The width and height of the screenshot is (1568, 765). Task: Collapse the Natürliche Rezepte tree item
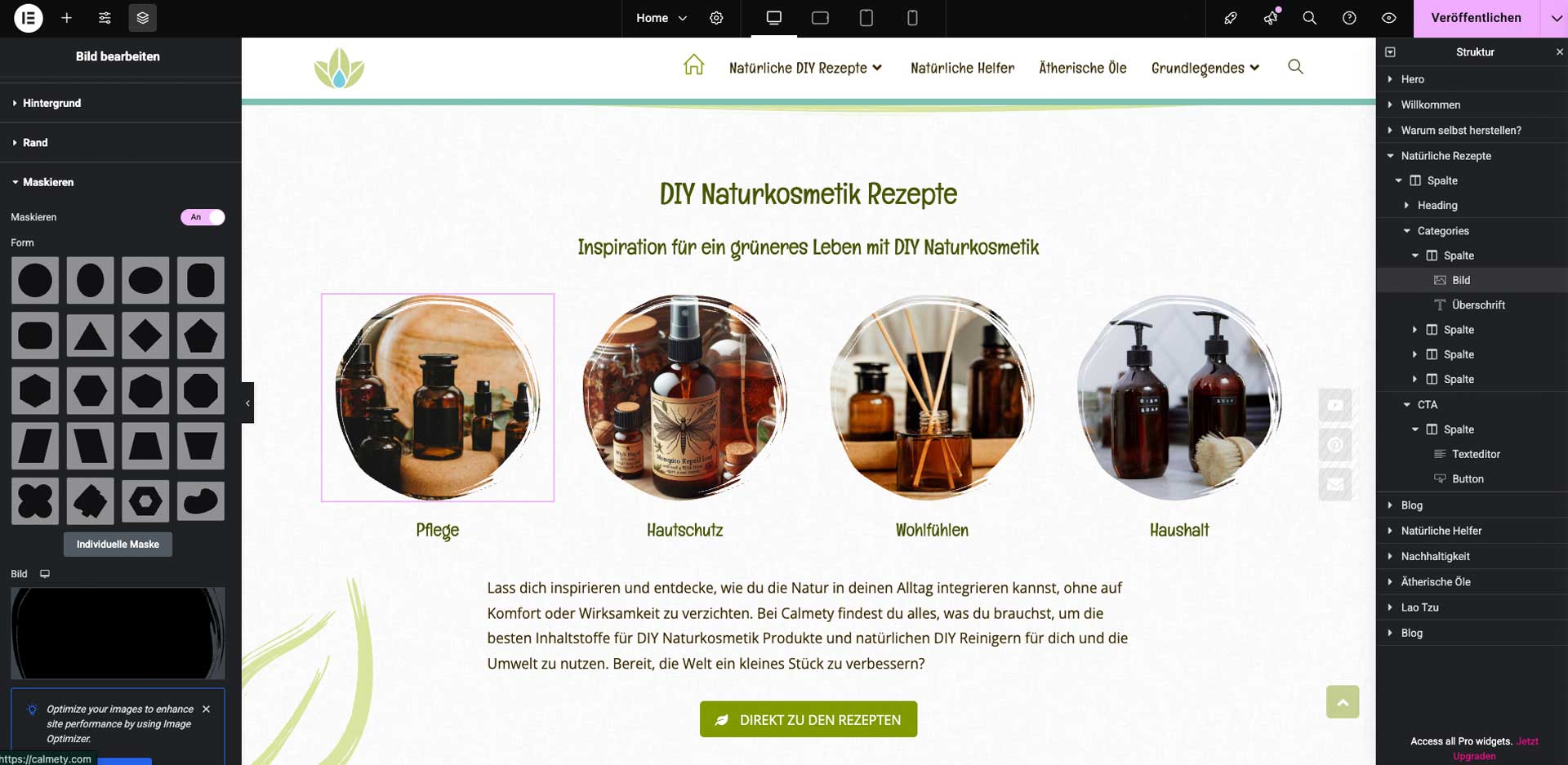point(1391,155)
